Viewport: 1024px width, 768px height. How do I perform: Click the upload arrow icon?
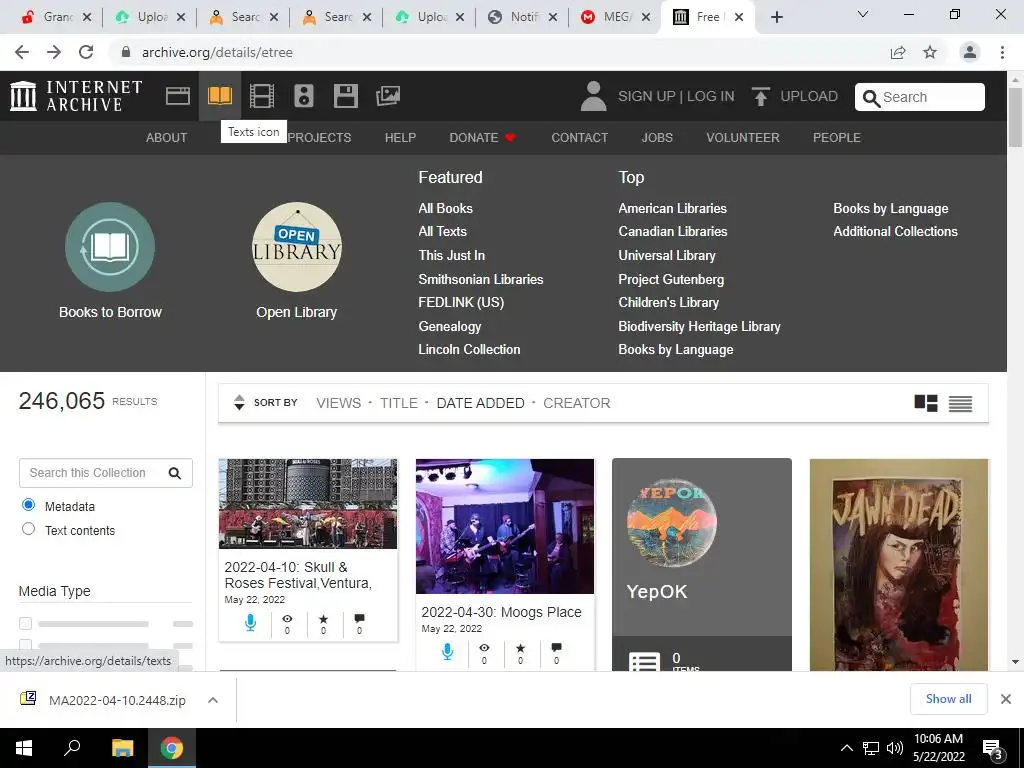pyautogui.click(x=760, y=96)
